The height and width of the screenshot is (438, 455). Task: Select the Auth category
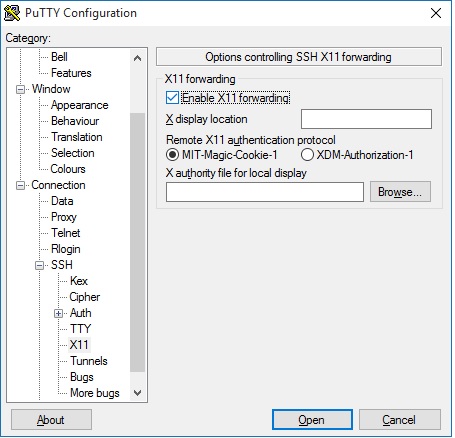coord(81,313)
